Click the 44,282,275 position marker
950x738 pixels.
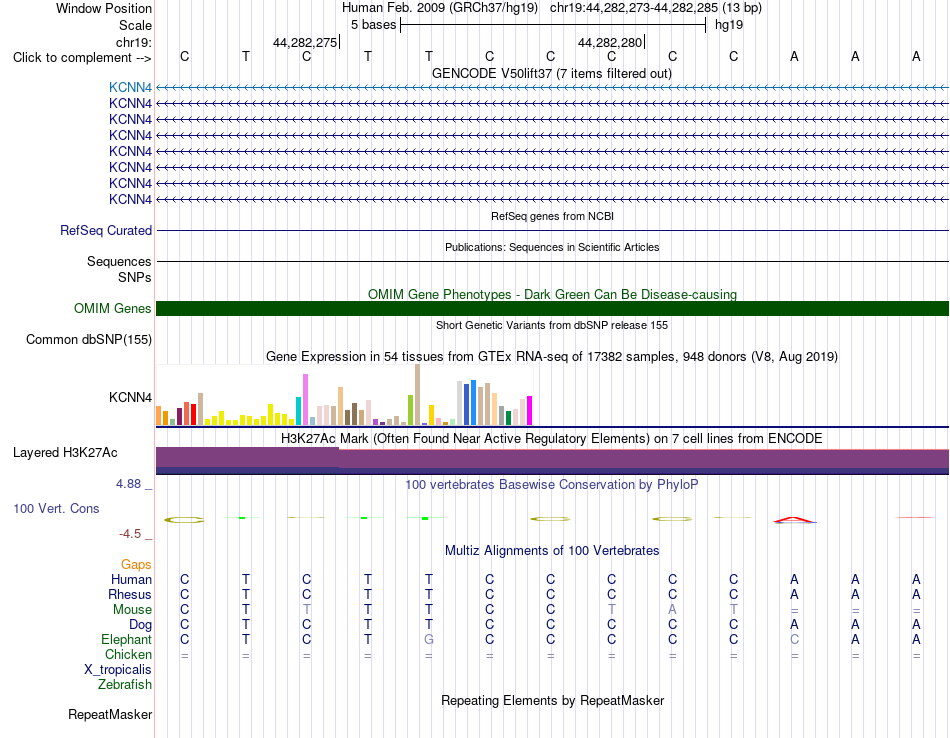pyautogui.click(x=305, y=42)
